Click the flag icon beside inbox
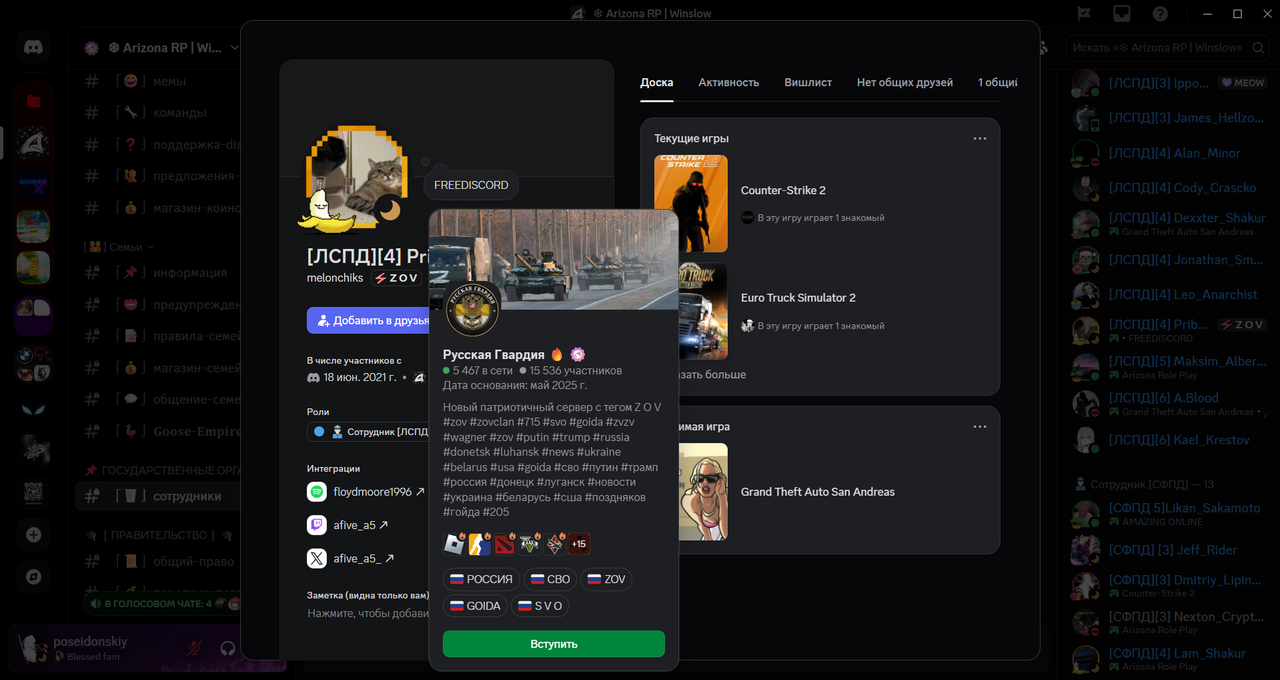 [1084, 14]
